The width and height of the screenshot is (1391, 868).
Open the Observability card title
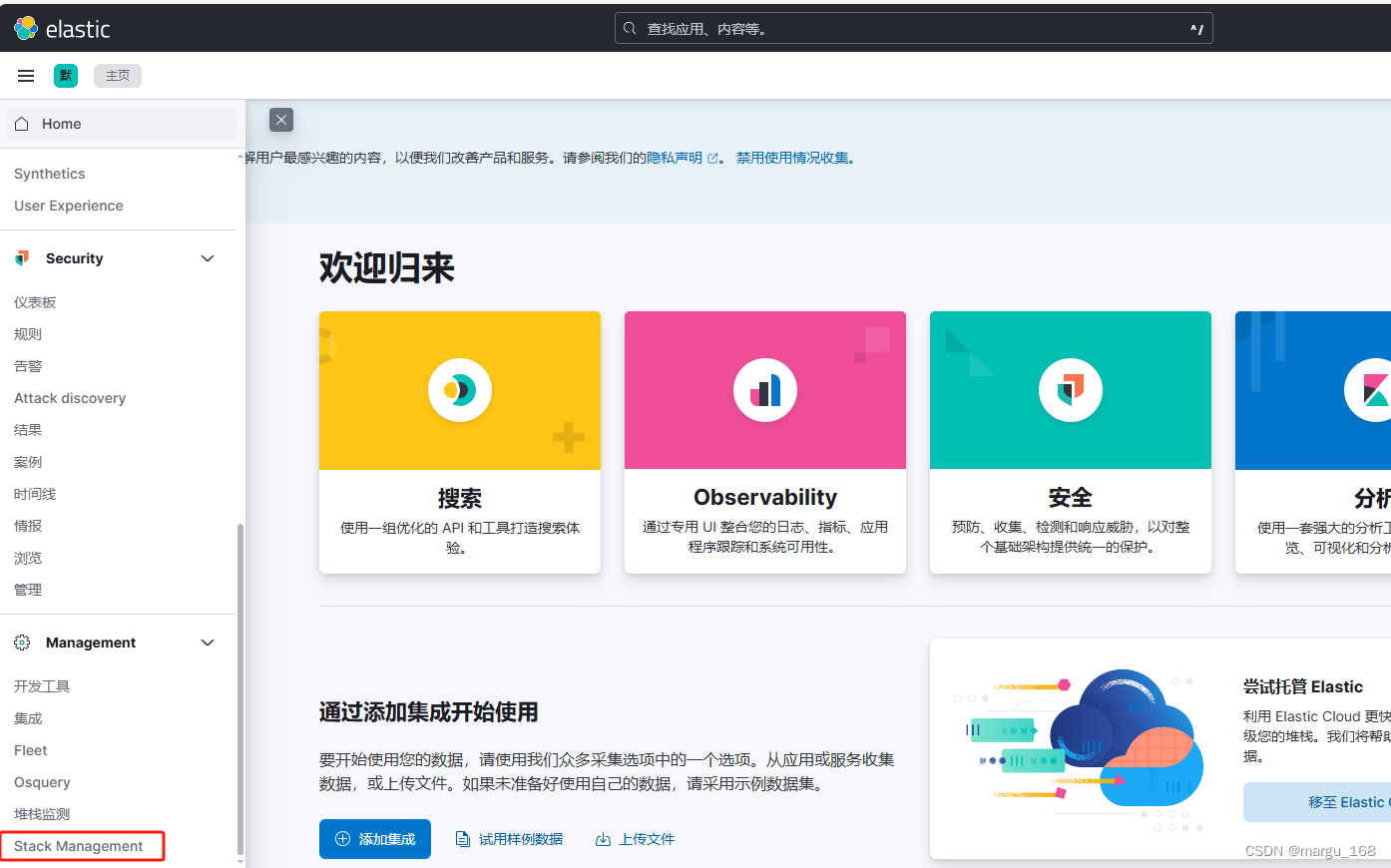pos(765,497)
